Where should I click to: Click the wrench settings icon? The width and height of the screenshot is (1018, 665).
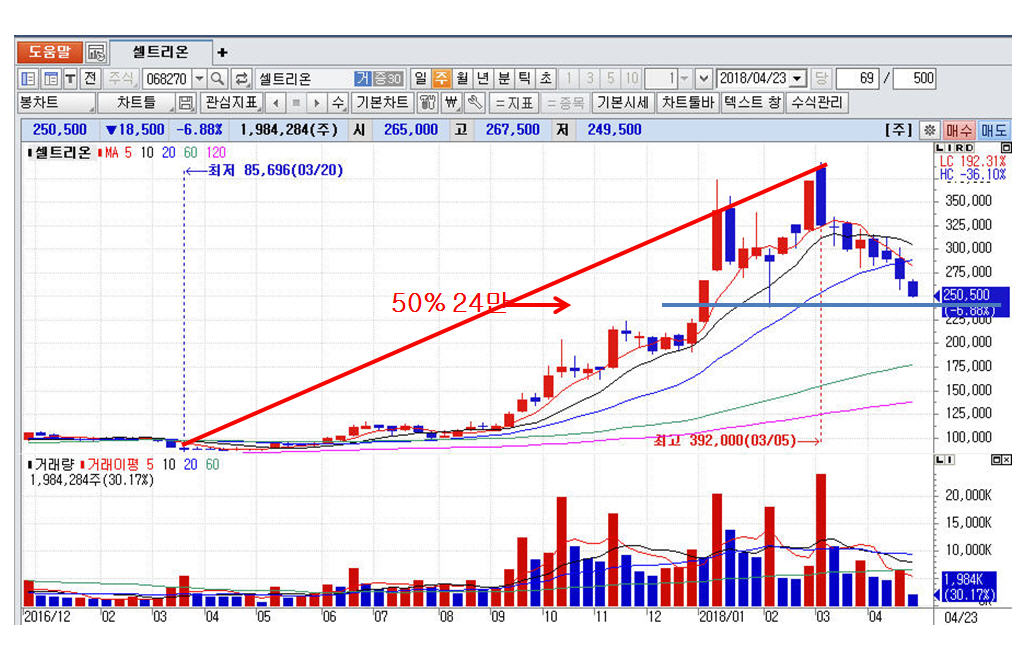coord(475,103)
